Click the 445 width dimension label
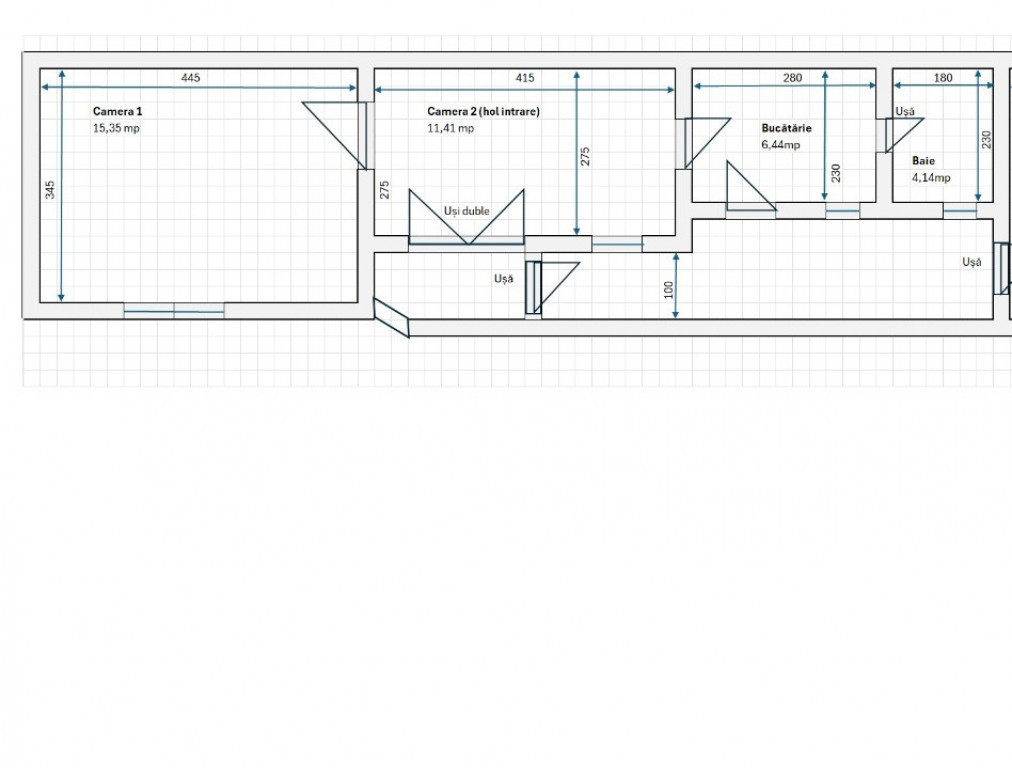 point(198,78)
